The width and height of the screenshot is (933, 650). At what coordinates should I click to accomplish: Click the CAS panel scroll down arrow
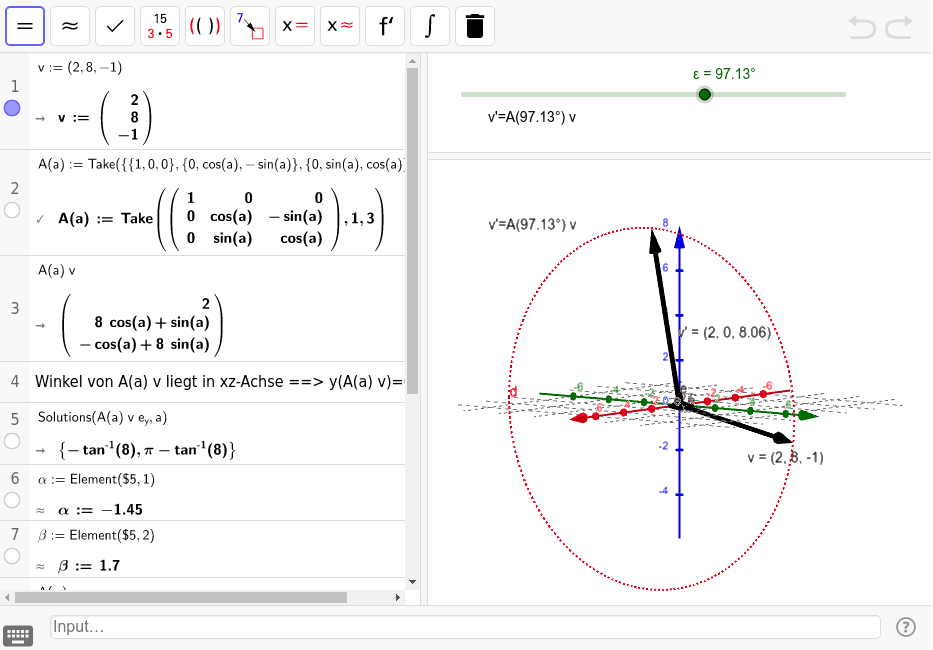pos(412,582)
